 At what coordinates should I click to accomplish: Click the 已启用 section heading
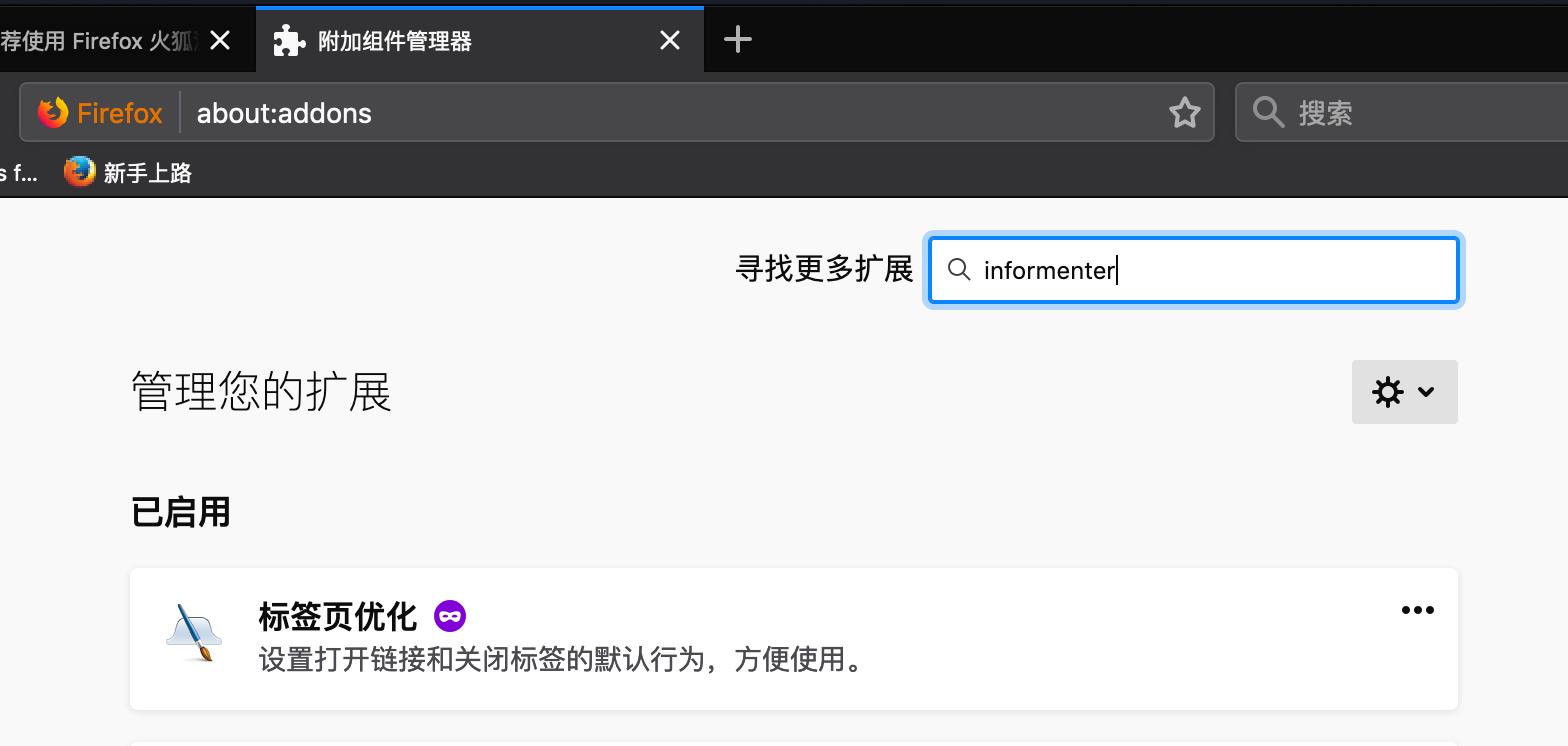point(181,512)
